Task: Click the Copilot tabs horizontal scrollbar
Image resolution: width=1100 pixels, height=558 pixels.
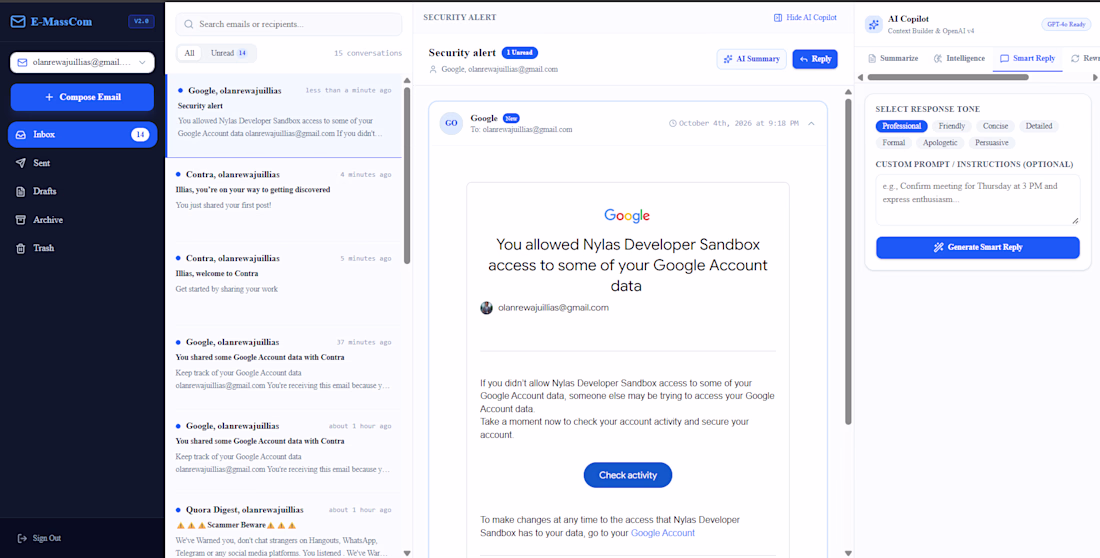Action: [x=947, y=77]
